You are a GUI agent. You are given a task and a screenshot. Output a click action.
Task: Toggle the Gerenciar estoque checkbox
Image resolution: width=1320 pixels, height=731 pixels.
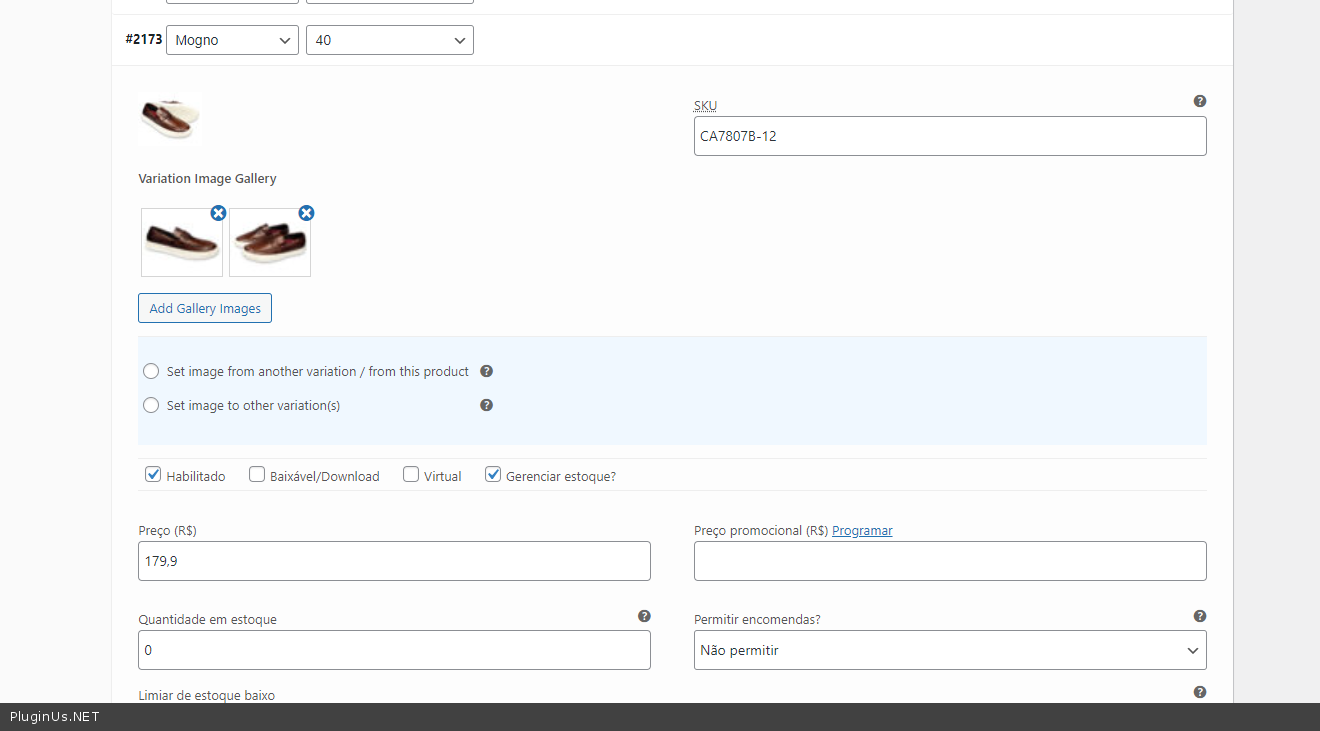pos(493,475)
